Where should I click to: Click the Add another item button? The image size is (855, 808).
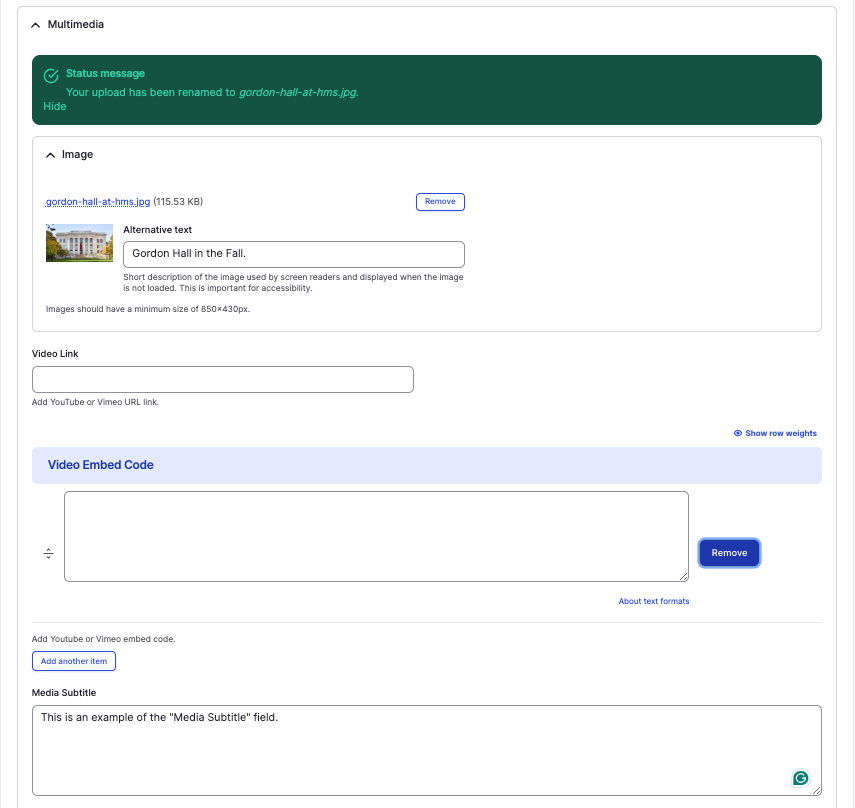[74, 661]
